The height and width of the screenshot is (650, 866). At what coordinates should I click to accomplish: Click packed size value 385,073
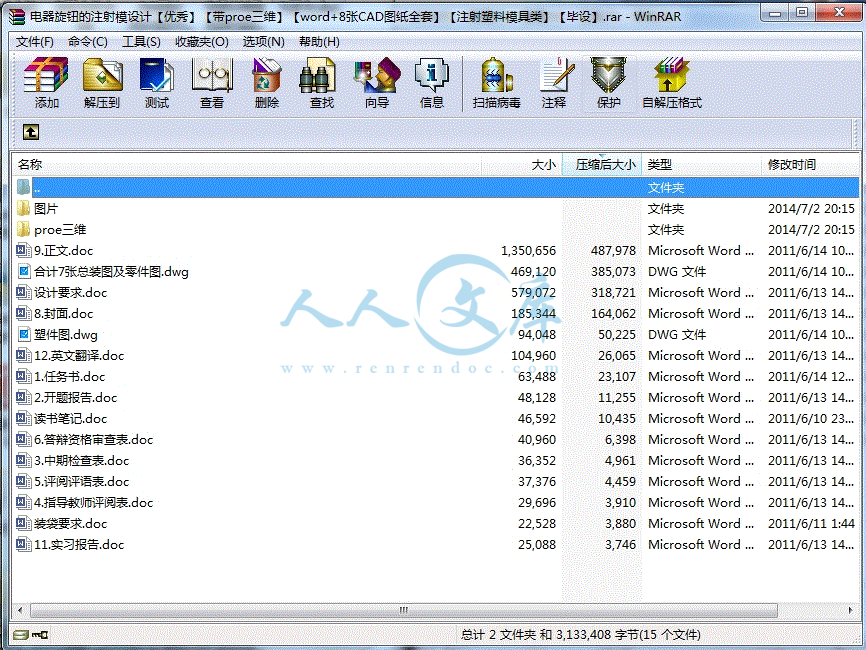[613, 271]
